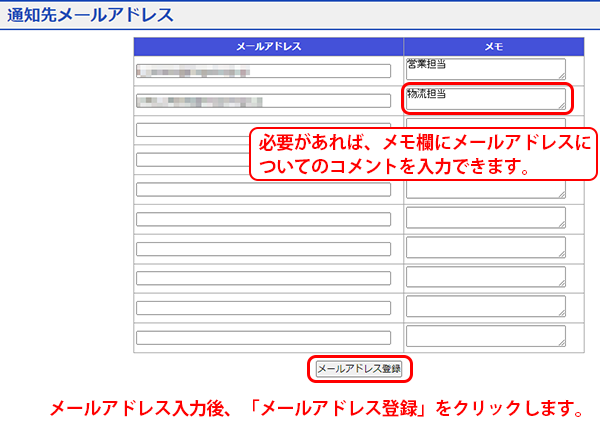Click the eighth row memo box
Image resolution: width=600 pixels, height=440 pixels.
click(485, 277)
